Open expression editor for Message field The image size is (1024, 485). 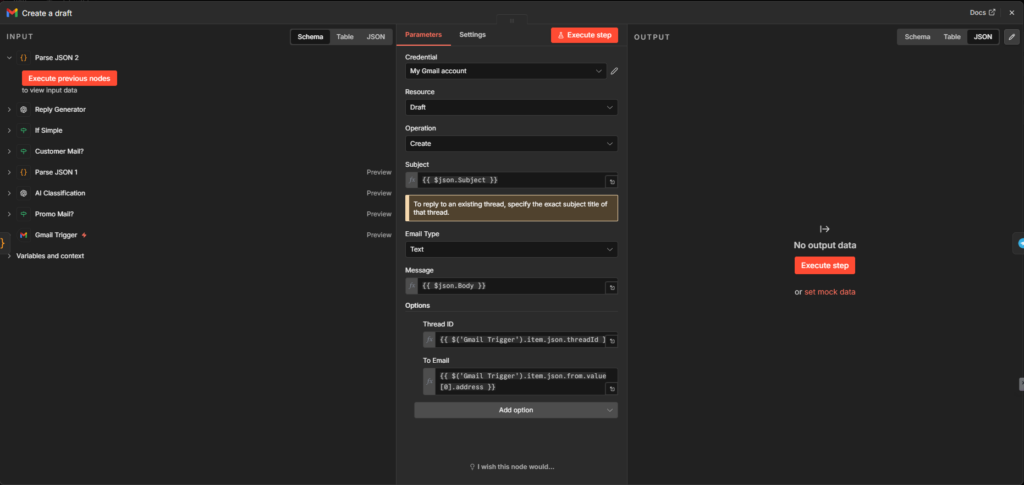(x=611, y=288)
